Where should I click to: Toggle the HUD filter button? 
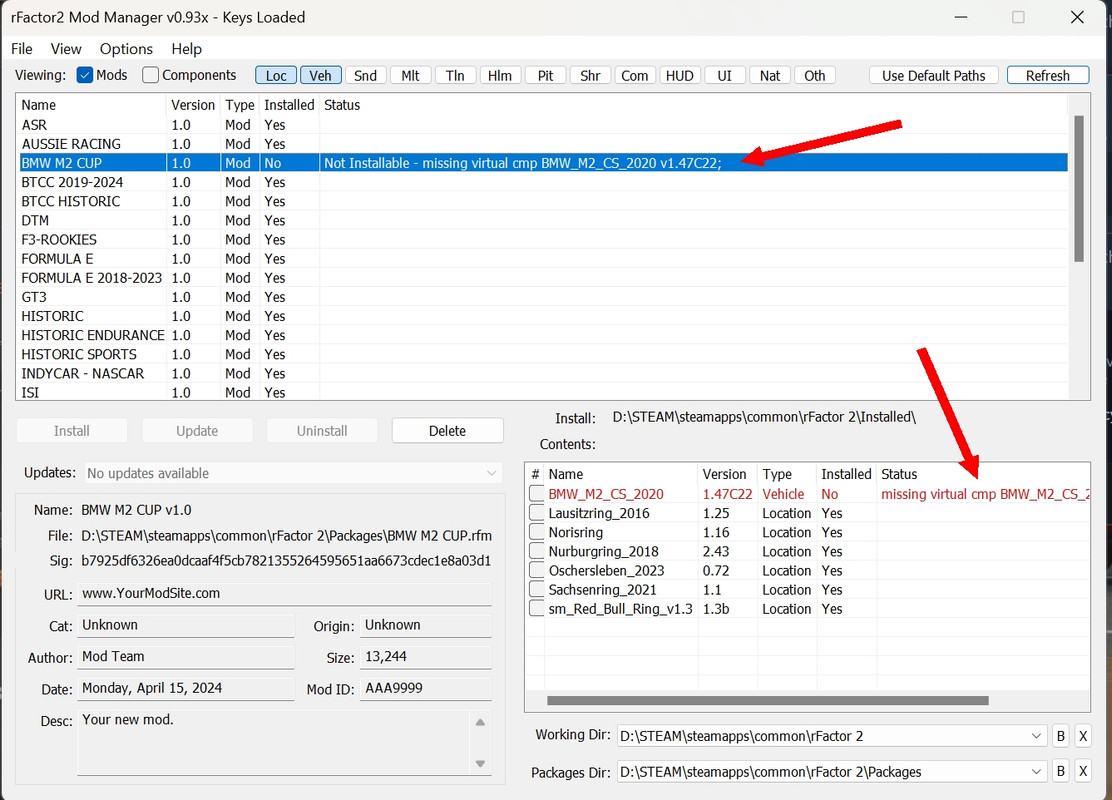(x=679, y=76)
